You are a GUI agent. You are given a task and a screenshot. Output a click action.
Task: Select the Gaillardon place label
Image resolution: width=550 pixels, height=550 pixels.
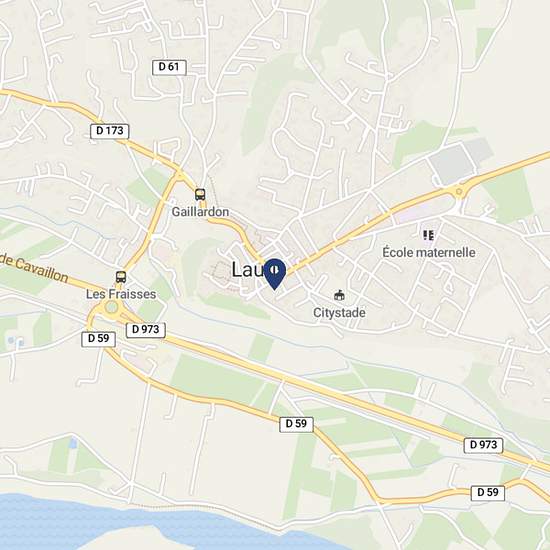point(200,212)
